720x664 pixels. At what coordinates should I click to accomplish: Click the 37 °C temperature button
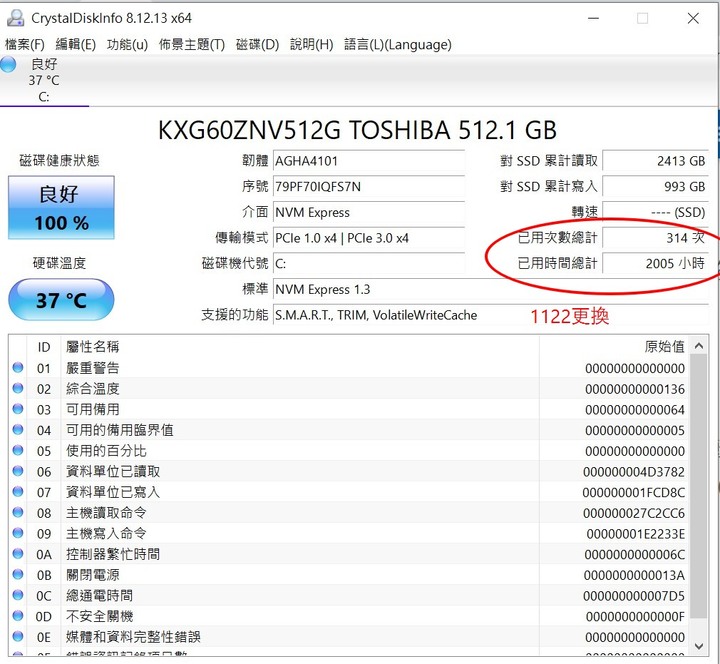tap(61, 300)
